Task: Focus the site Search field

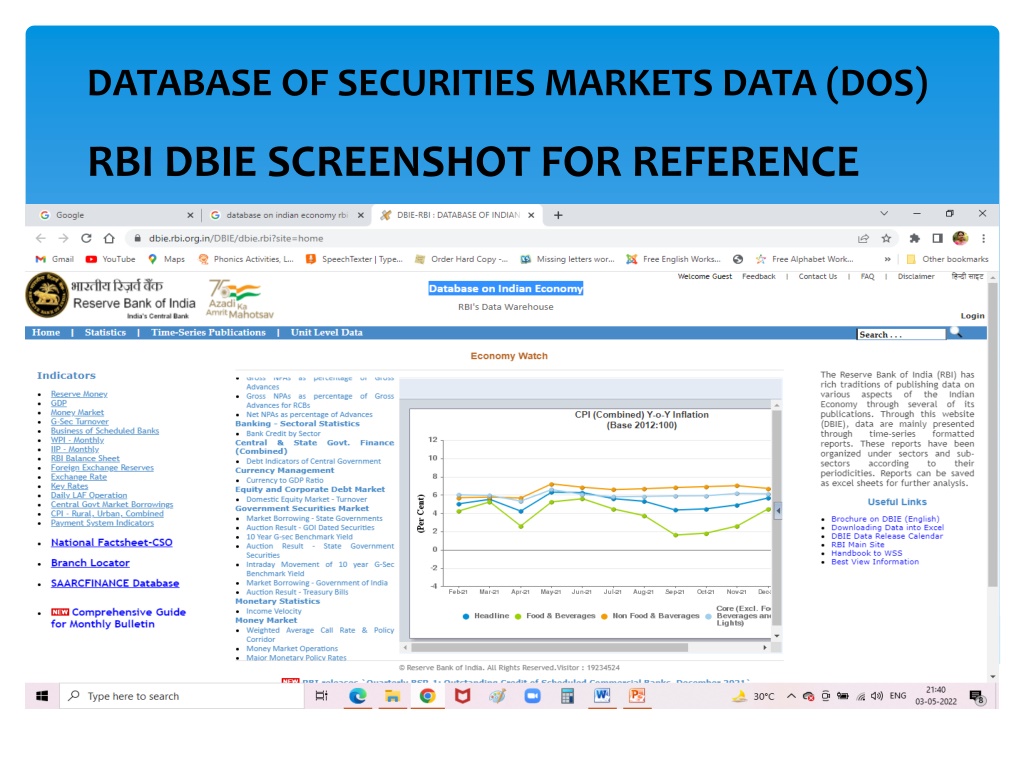Action: click(x=901, y=334)
